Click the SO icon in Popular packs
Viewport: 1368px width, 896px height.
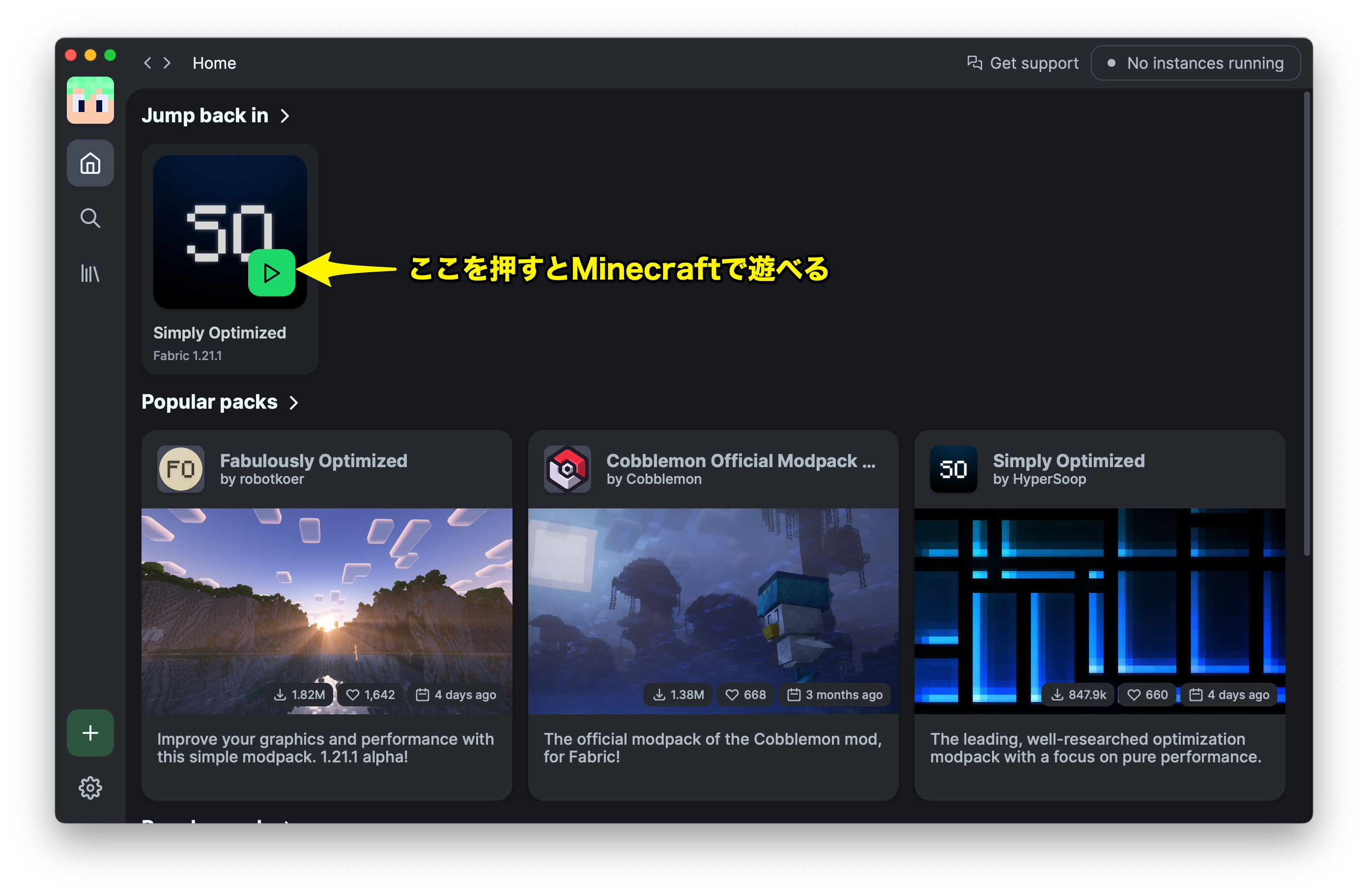tap(954, 469)
